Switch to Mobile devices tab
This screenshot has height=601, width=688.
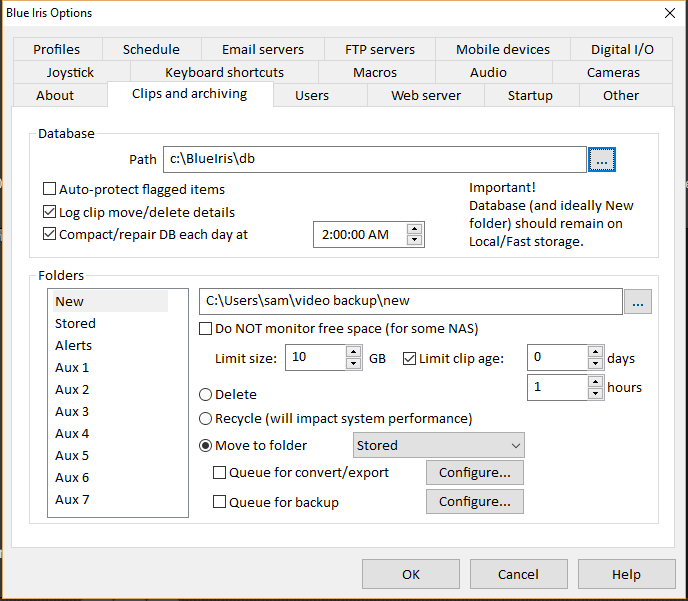click(x=503, y=49)
